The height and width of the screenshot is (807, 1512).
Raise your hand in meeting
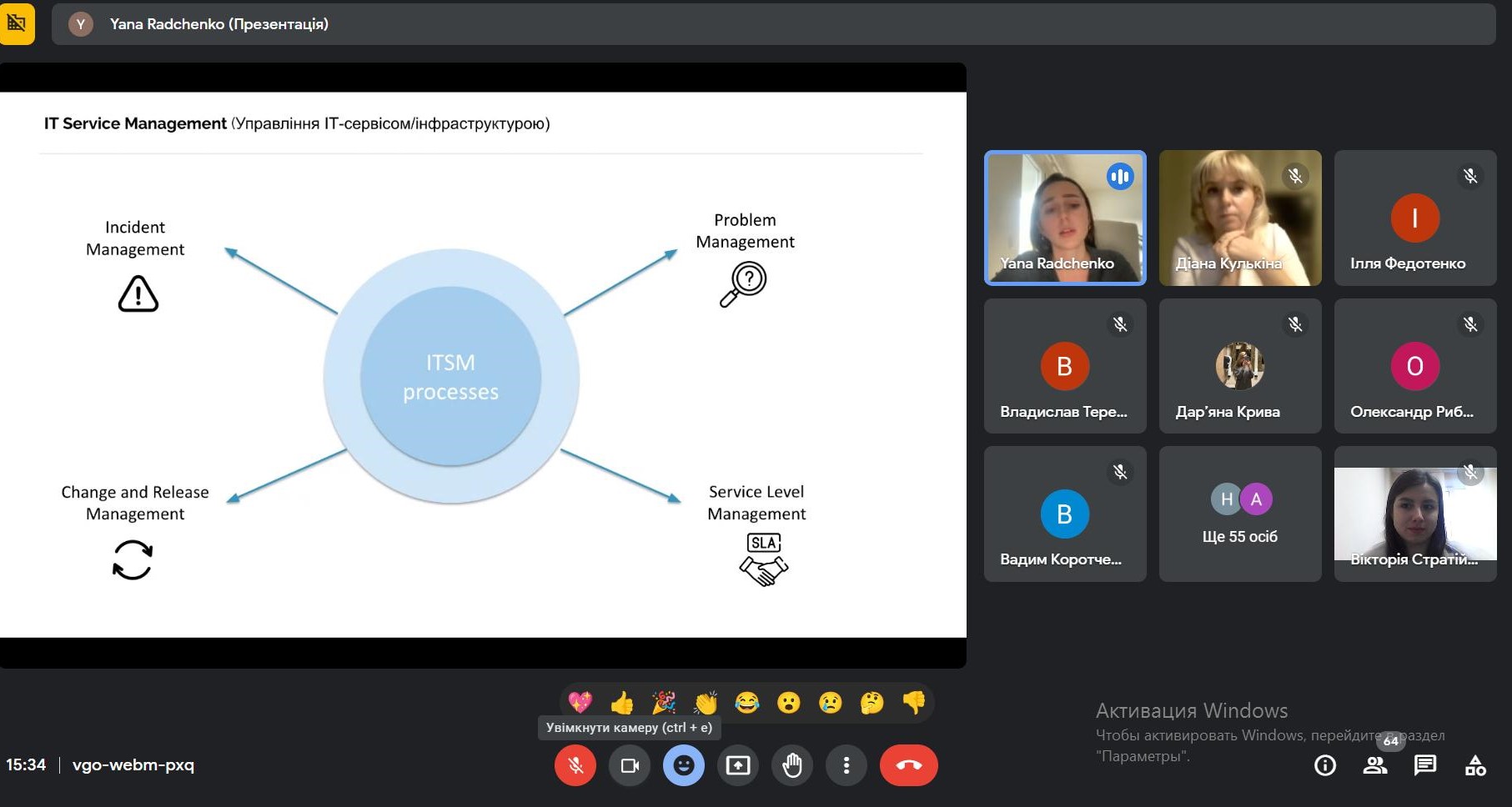pyautogui.click(x=792, y=765)
